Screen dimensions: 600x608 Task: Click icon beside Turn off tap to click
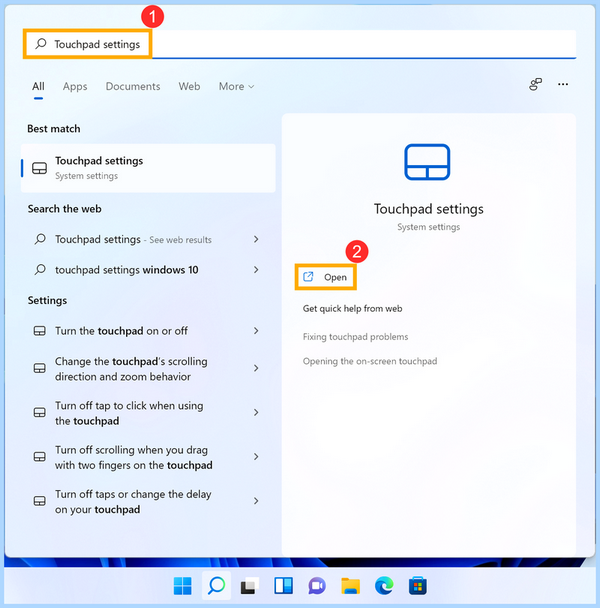pos(40,412)
